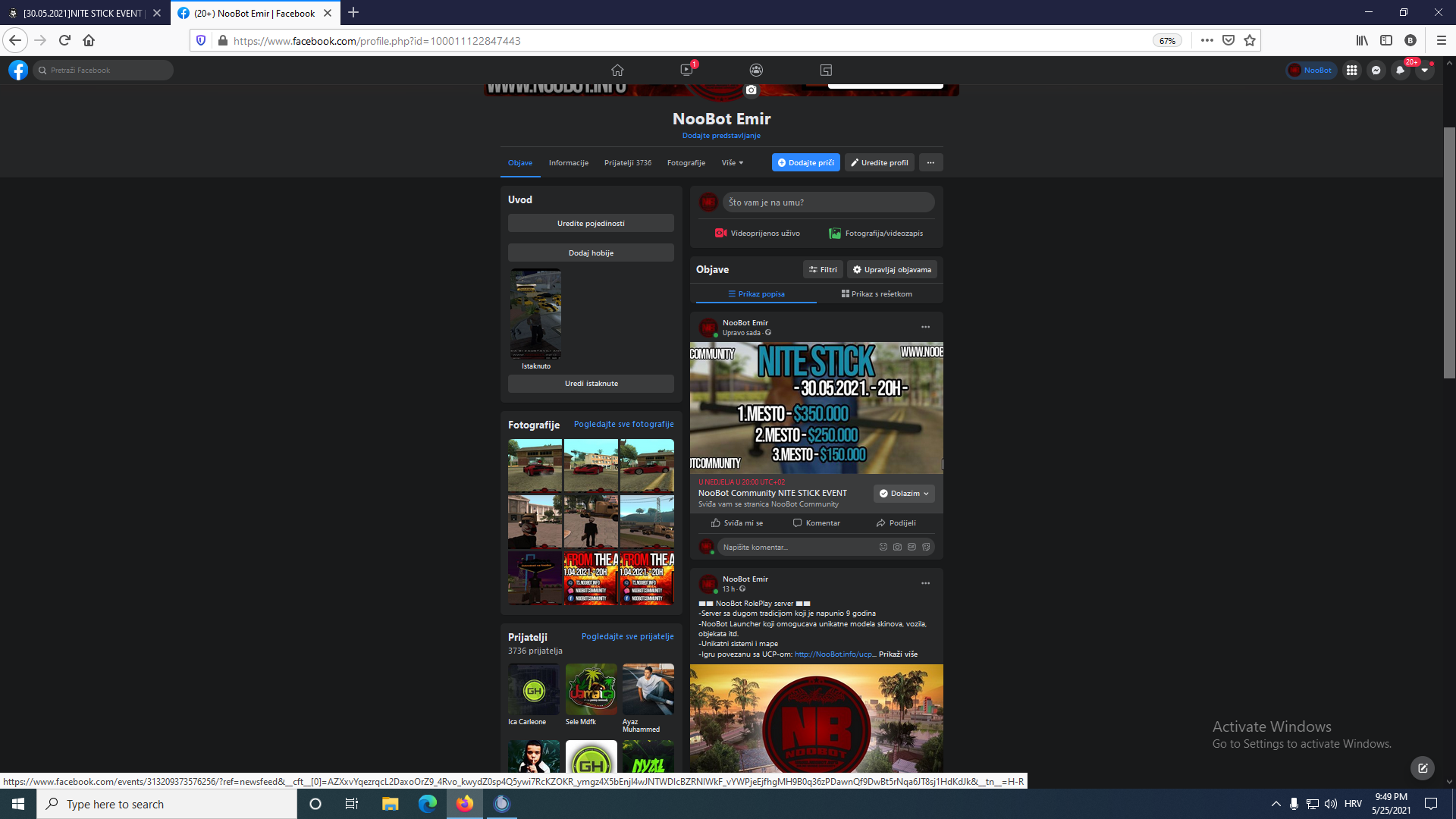Click Windows Start button

click(x=18, y=804)
